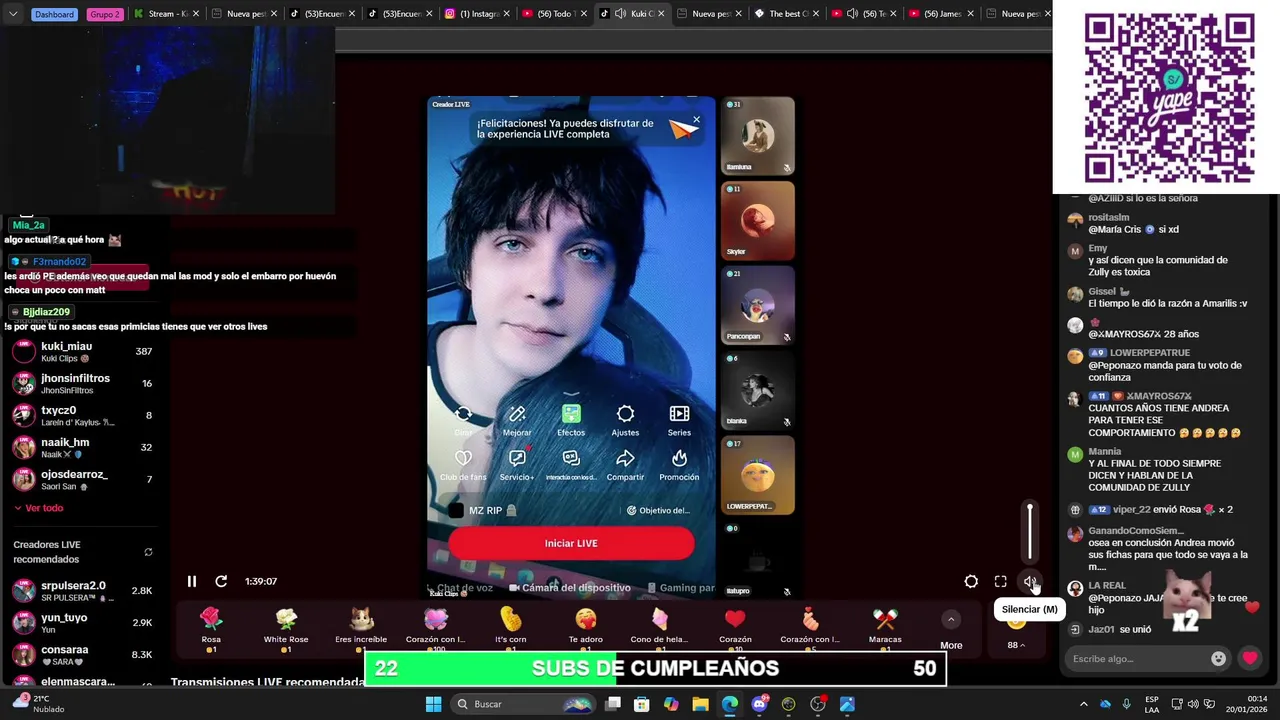Open the Itamluna guest thumbnail
This screenshot has height=720, width=1280.
(758, 135)
